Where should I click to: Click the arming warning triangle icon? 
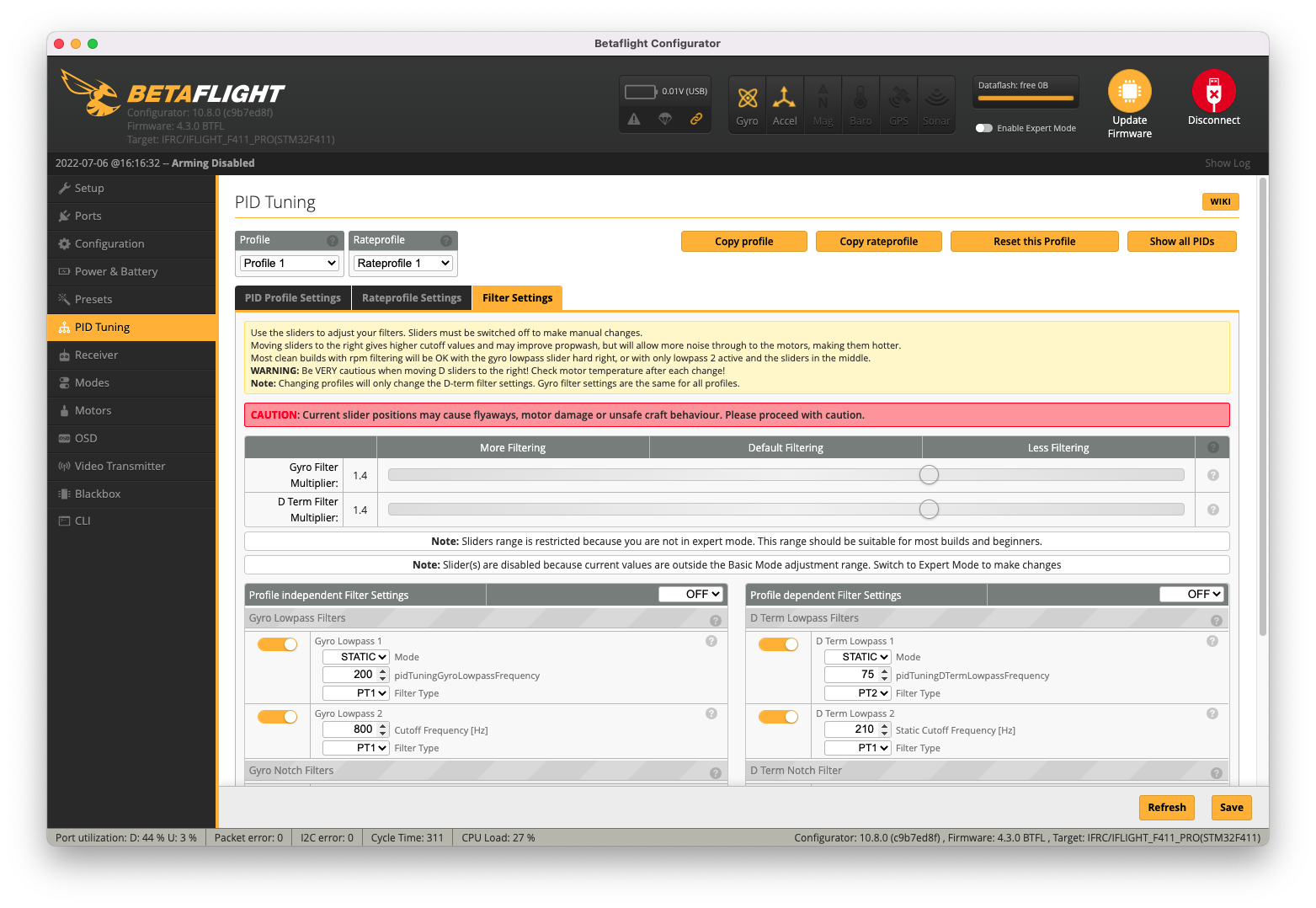[634, 120]
